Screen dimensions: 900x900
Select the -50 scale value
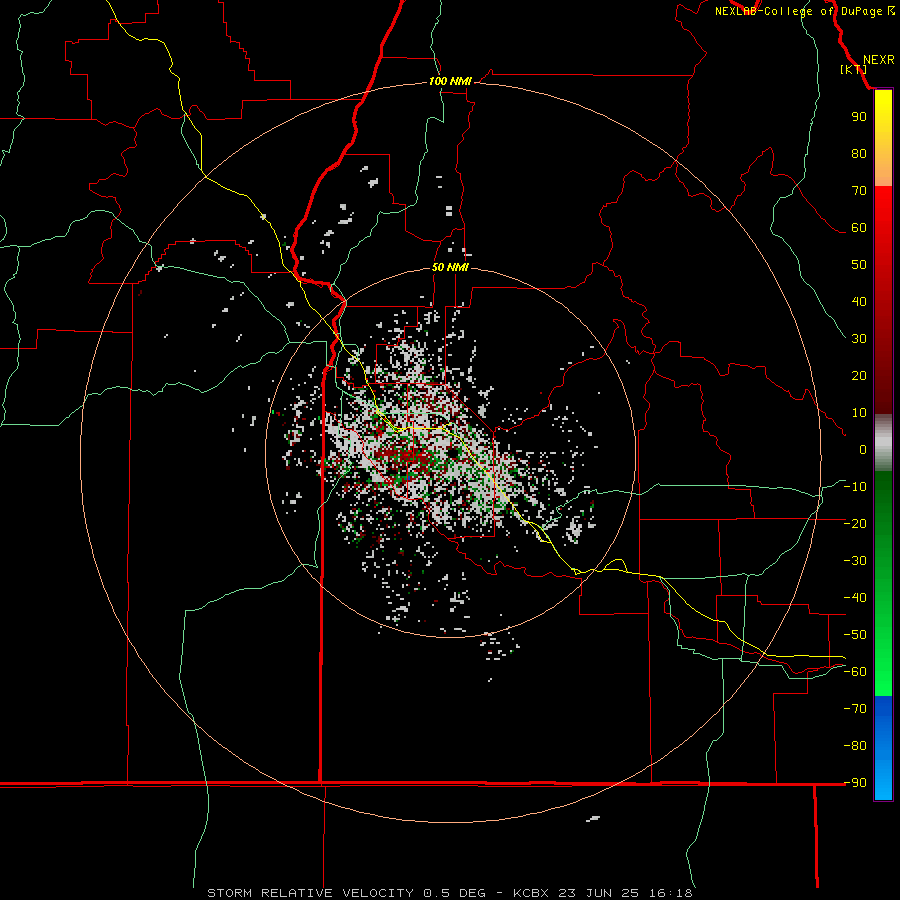(x=855, y=635)
